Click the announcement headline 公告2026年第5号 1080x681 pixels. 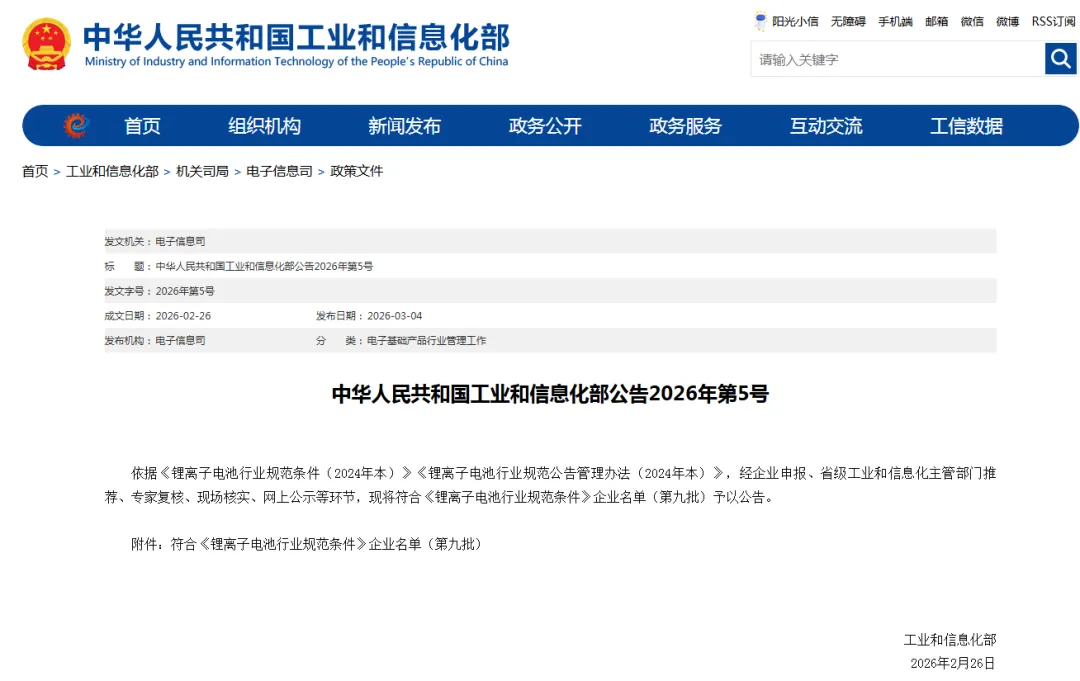click(x=550, y=393)
